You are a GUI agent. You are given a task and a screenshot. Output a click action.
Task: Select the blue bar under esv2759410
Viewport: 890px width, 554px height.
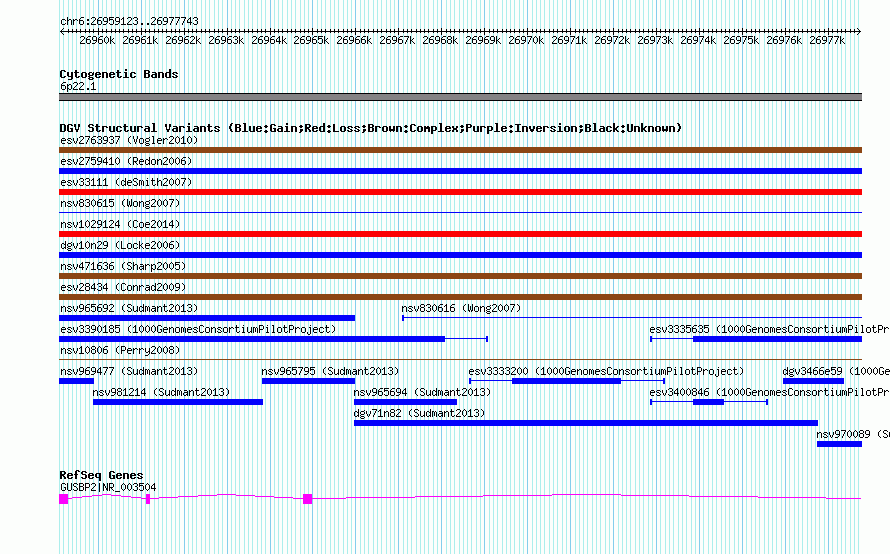[460, 171]
